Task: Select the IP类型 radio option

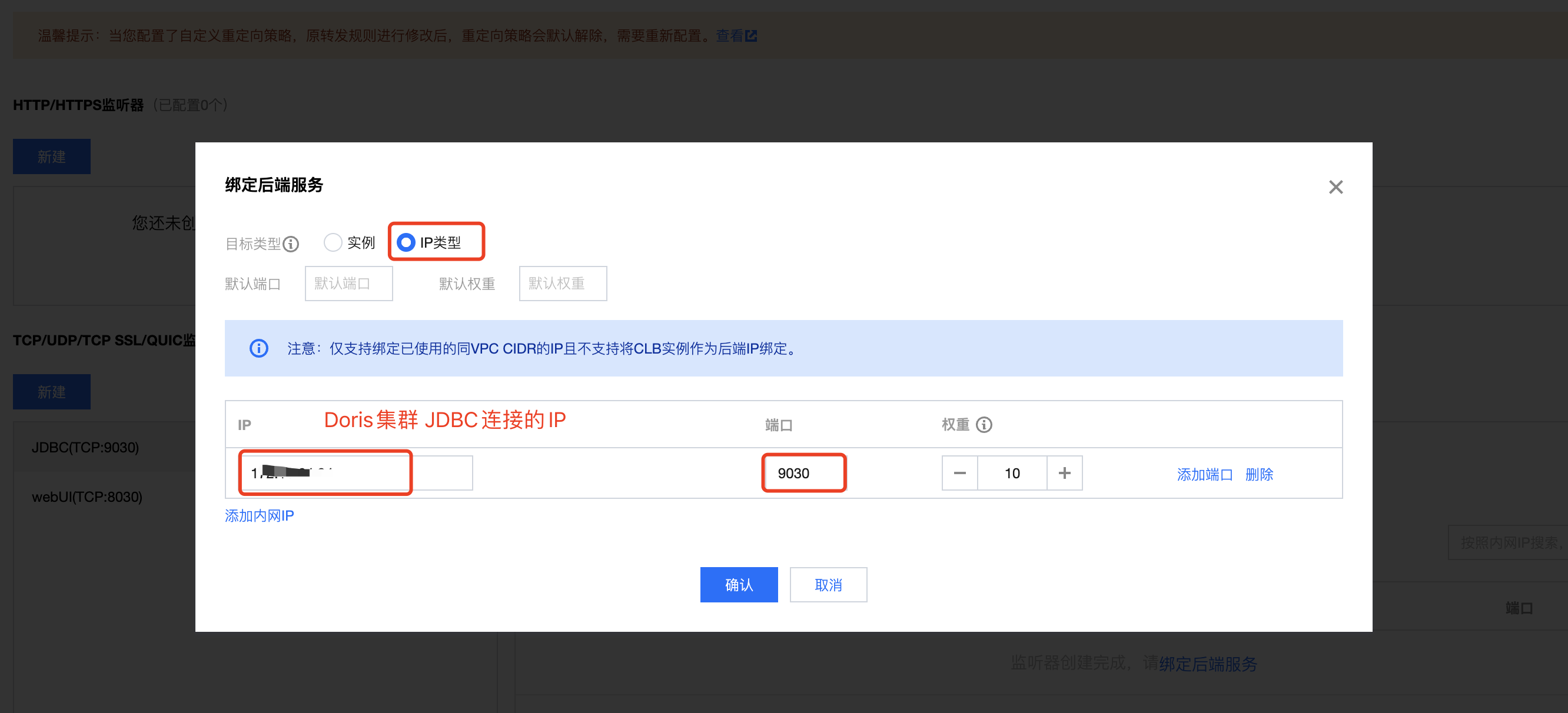Action: coord(406,242)
